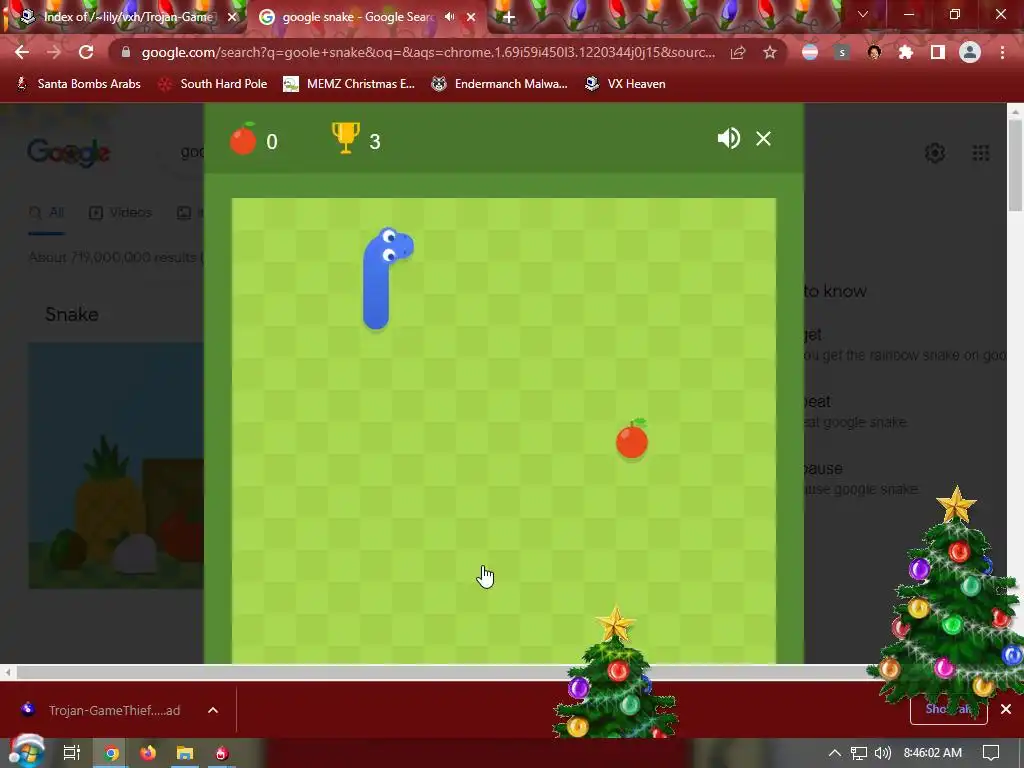This screenshot has width=1024, height=768.
Task: Open the tab search dropdown
Action: tap(863, 14)
